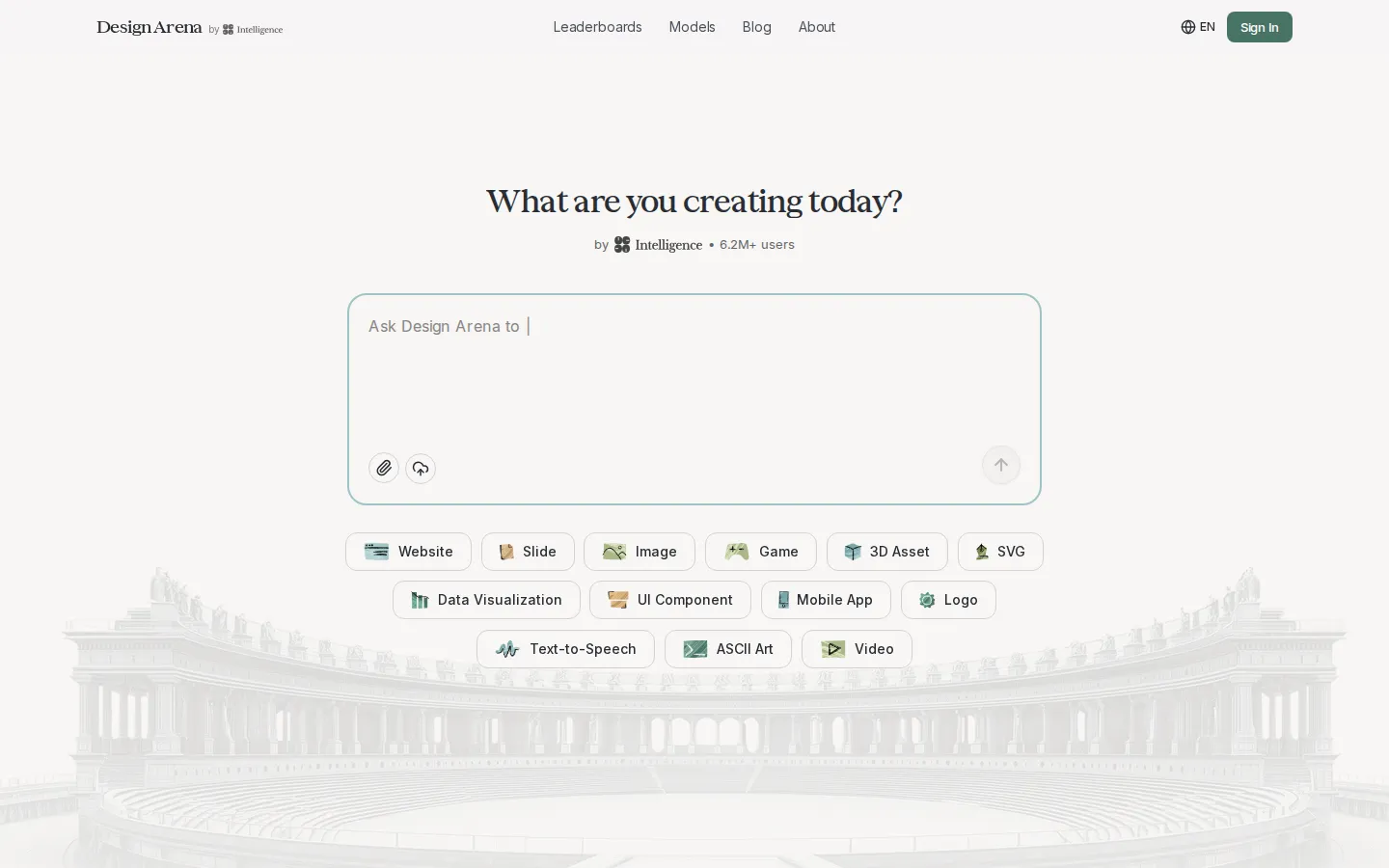Viewport: 1389px width, 868px height.
Task: Submit prompt with the up-arrow send button
Action: tap(1001, 465)
